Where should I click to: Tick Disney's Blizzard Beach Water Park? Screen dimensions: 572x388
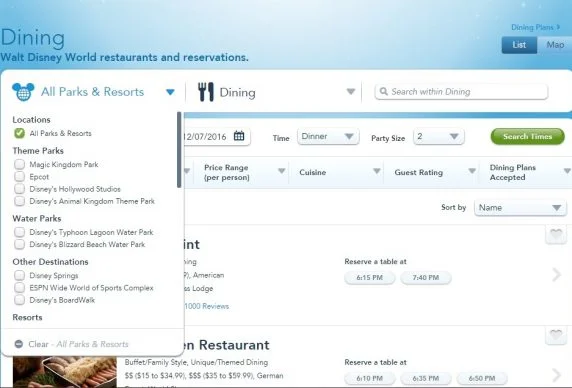click(20, 244)
